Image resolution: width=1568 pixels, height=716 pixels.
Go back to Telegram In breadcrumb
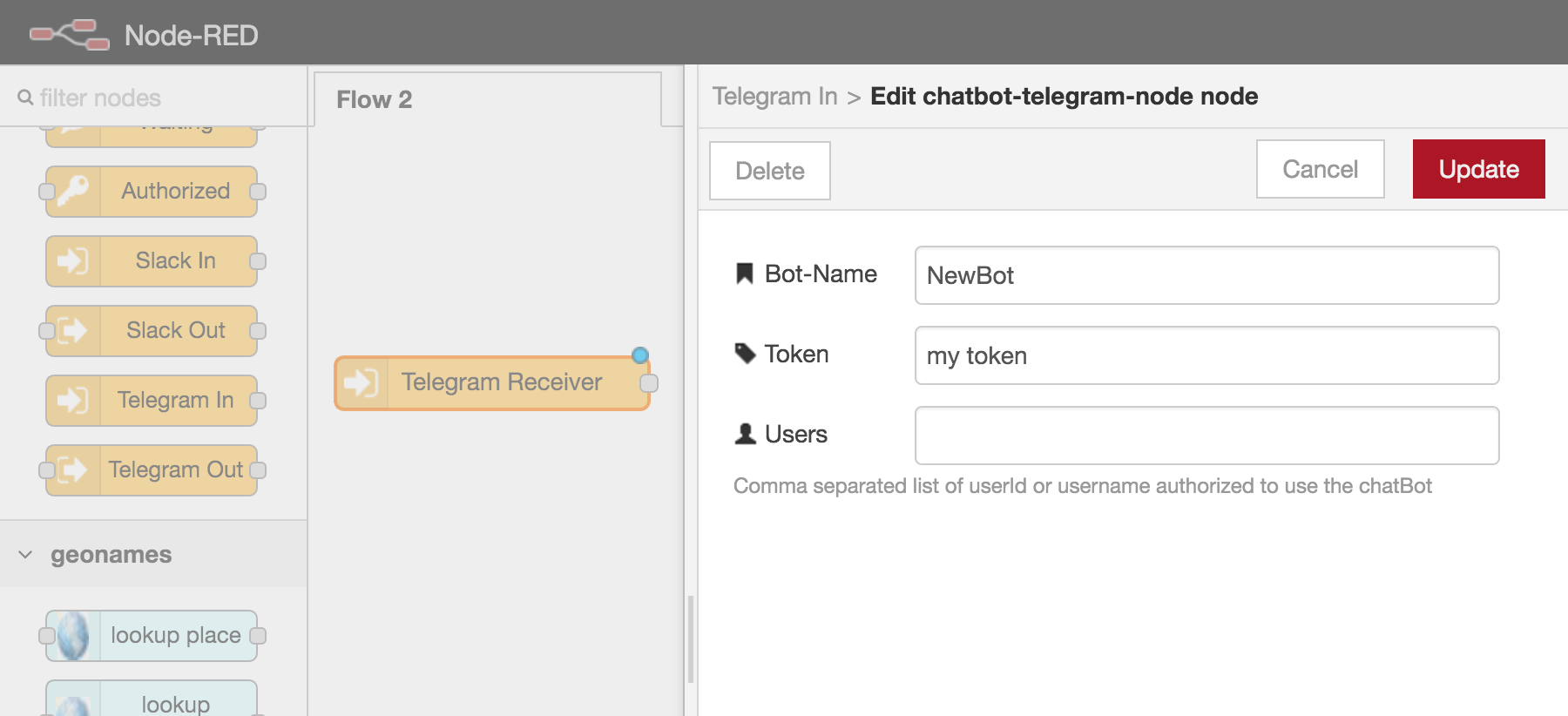click(x=774, y=96)
